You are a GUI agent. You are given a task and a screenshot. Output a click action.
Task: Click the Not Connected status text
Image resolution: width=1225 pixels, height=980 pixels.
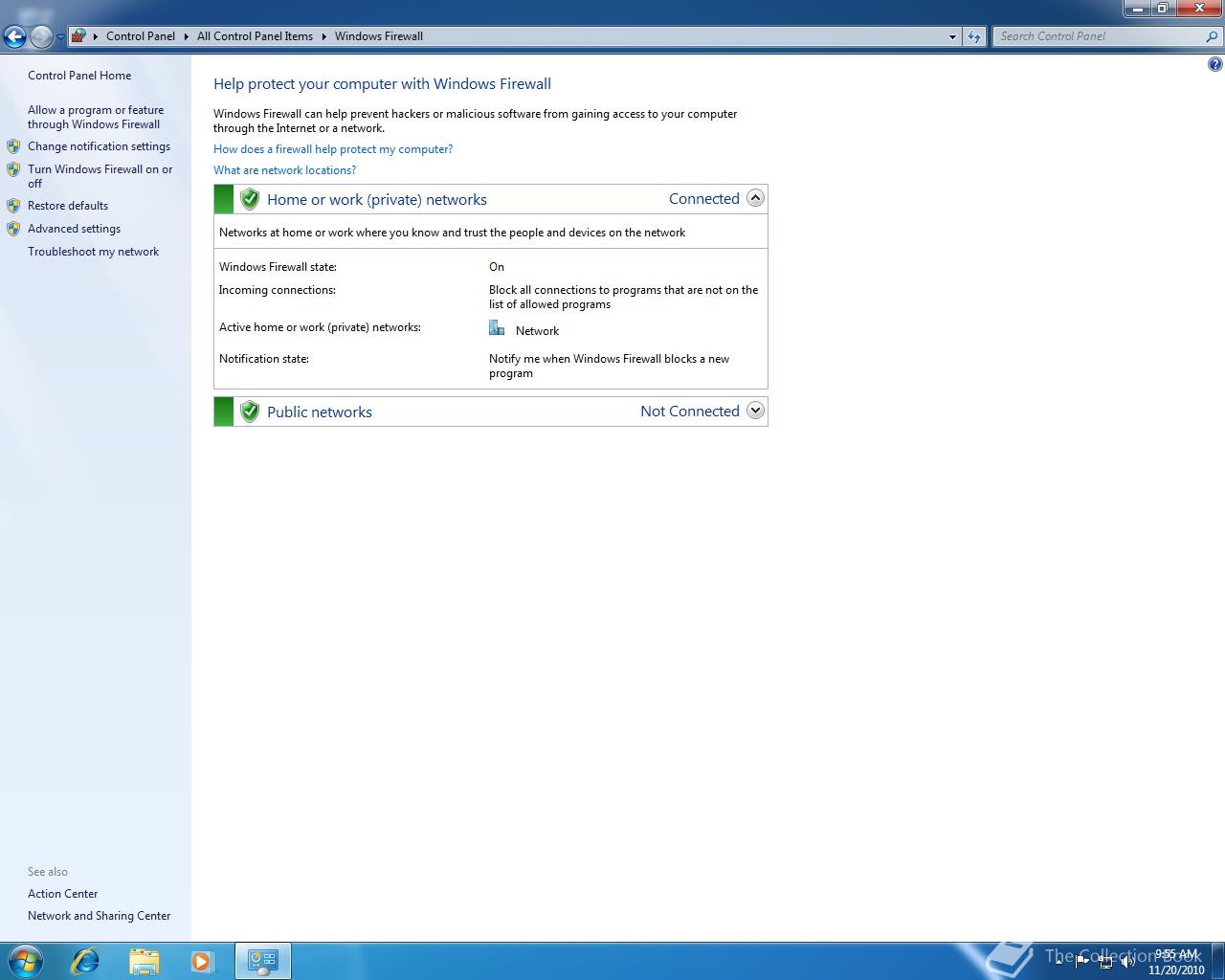tap(690, 412)
